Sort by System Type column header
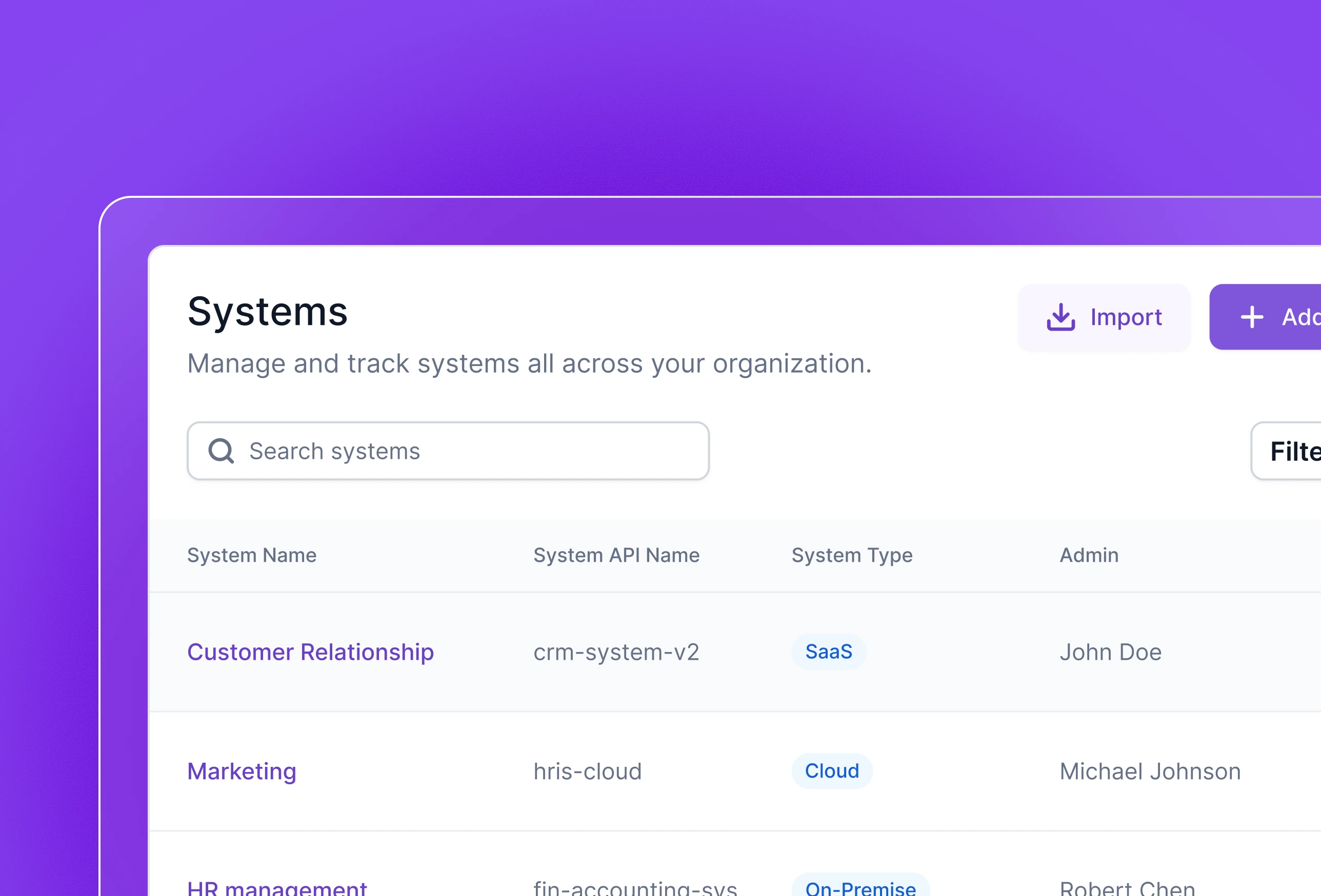 pyautogui.click(x=851, y=555)
